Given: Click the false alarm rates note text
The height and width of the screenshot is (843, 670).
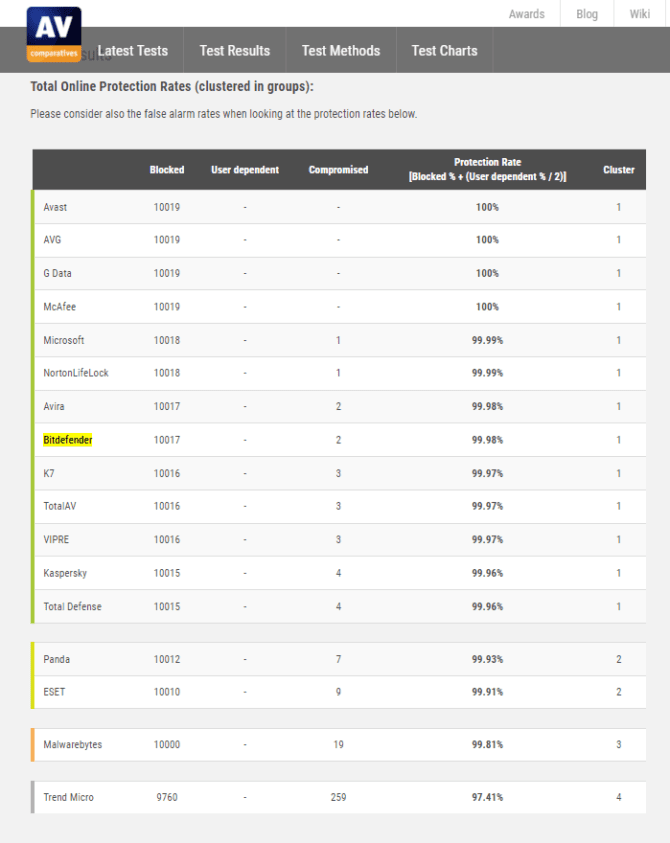Looking at the screenshot, I should coord(224,114).
